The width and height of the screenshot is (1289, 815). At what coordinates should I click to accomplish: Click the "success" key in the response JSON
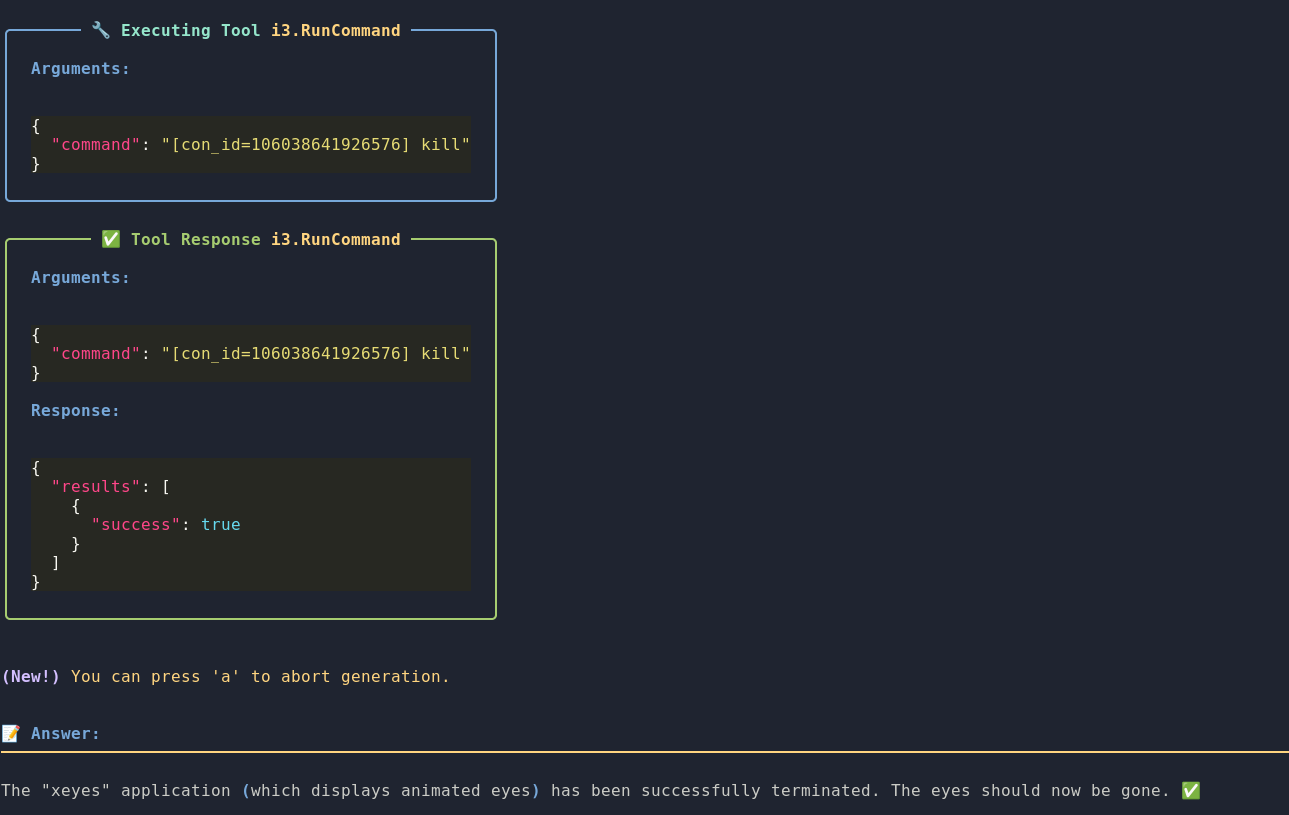pyautogui.click(x=135, y=524)
